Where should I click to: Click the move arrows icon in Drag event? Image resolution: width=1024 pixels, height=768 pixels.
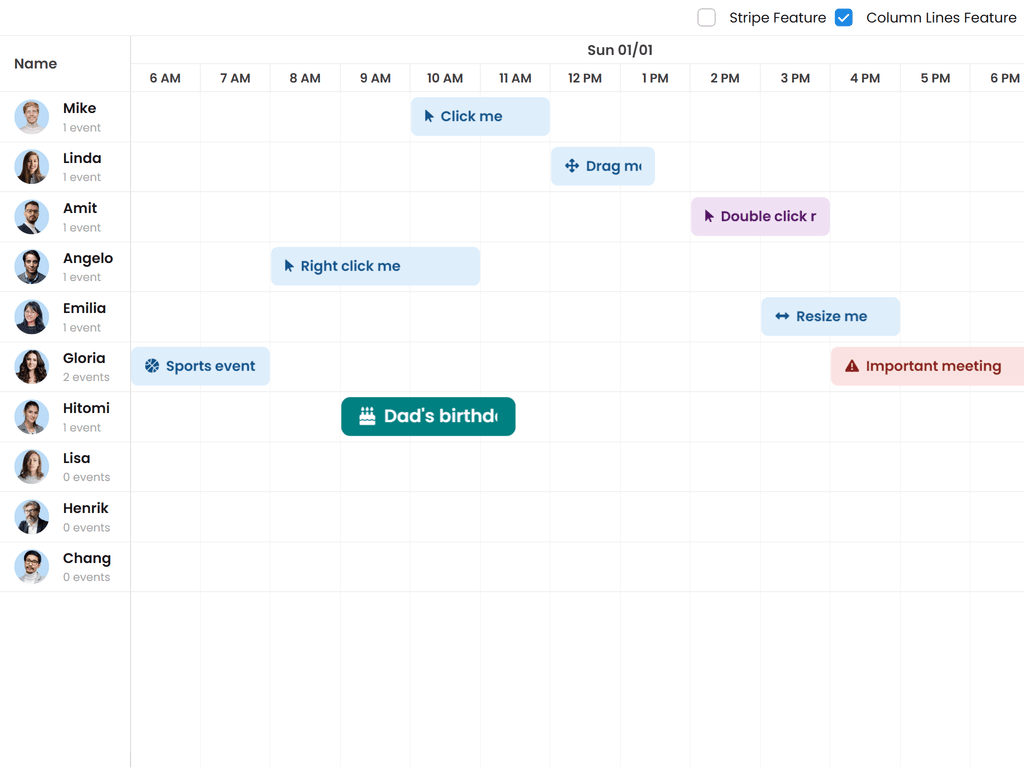coord(572,166)
